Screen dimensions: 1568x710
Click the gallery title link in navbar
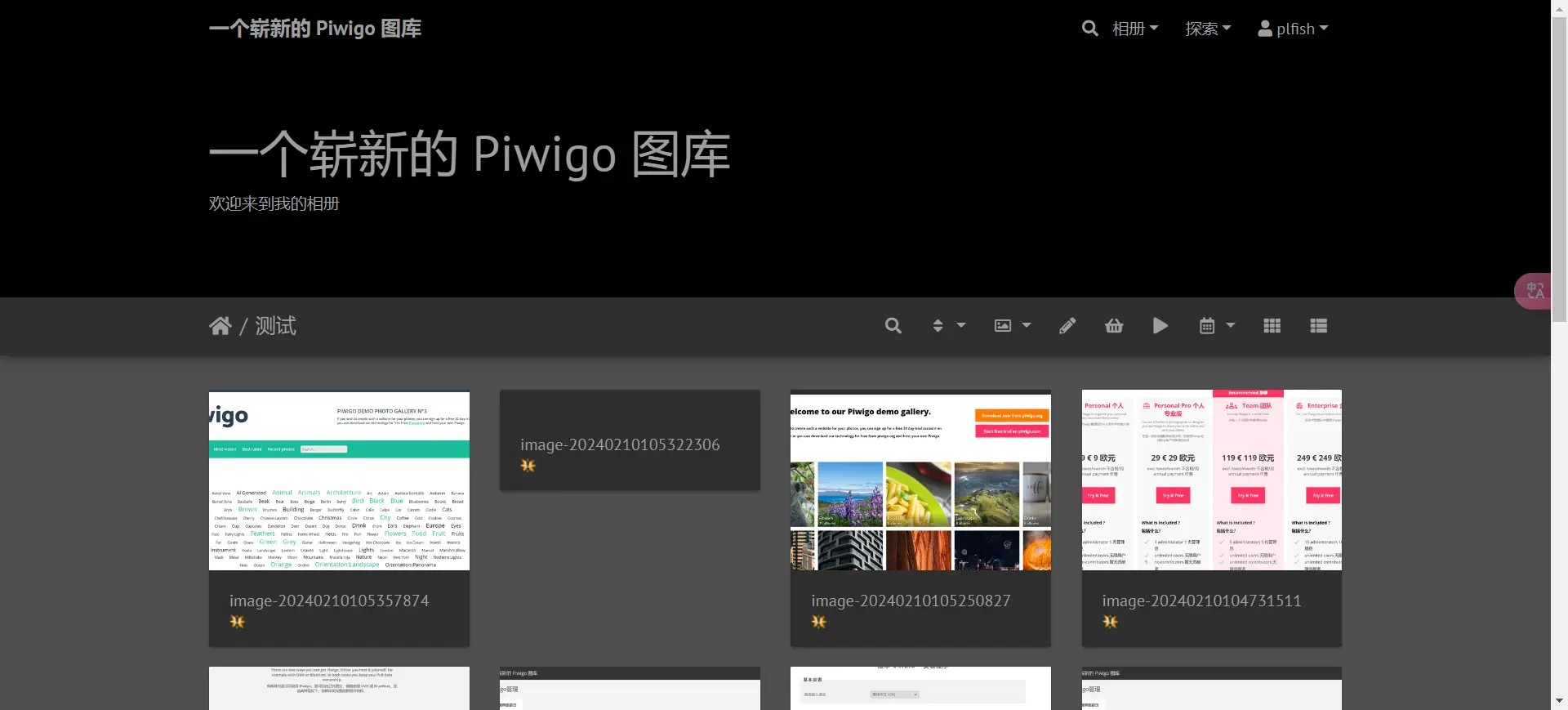[315, 29]
